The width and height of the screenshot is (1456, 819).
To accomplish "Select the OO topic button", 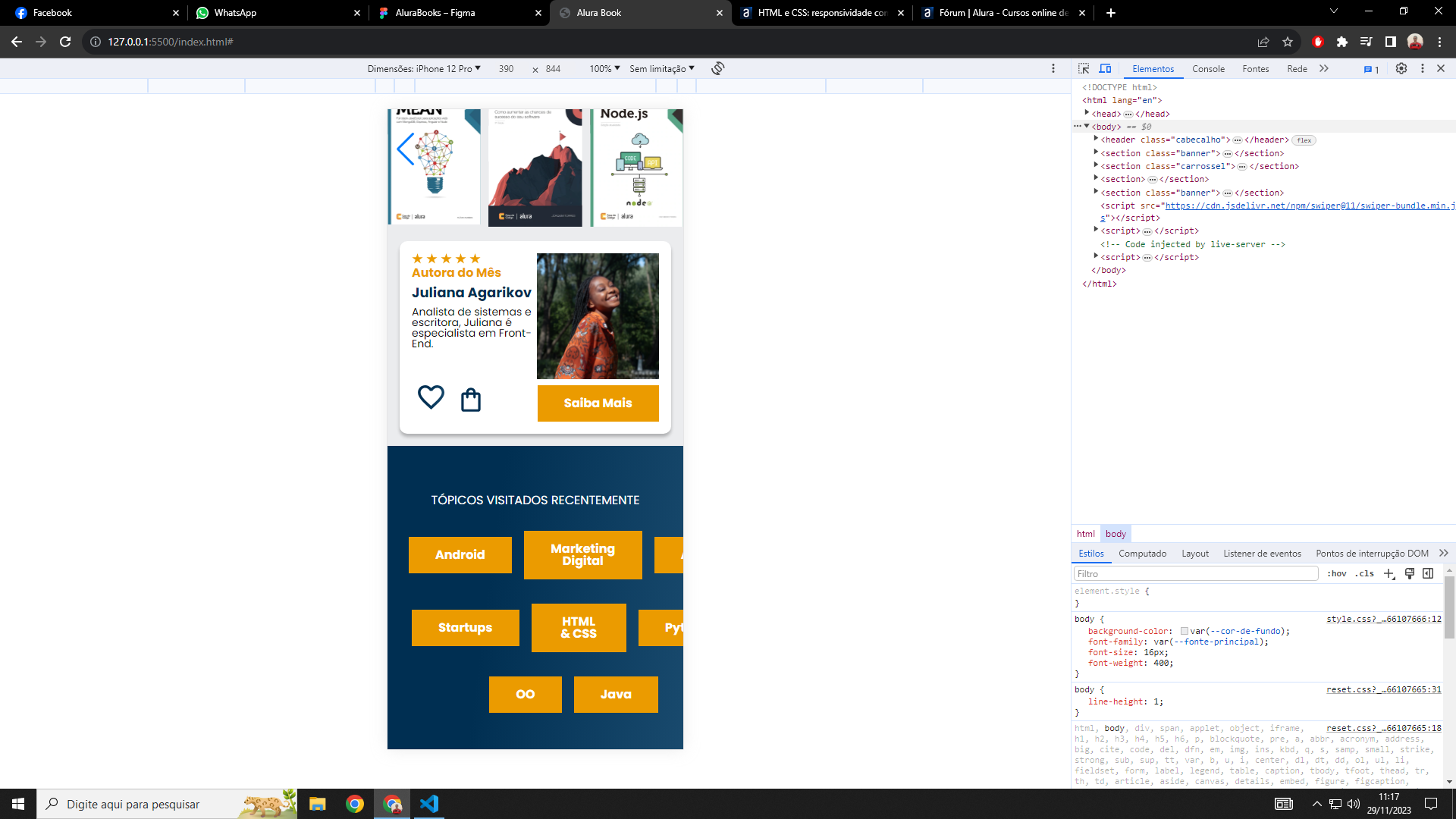I will pyautogui.click(x=525, y=695).
